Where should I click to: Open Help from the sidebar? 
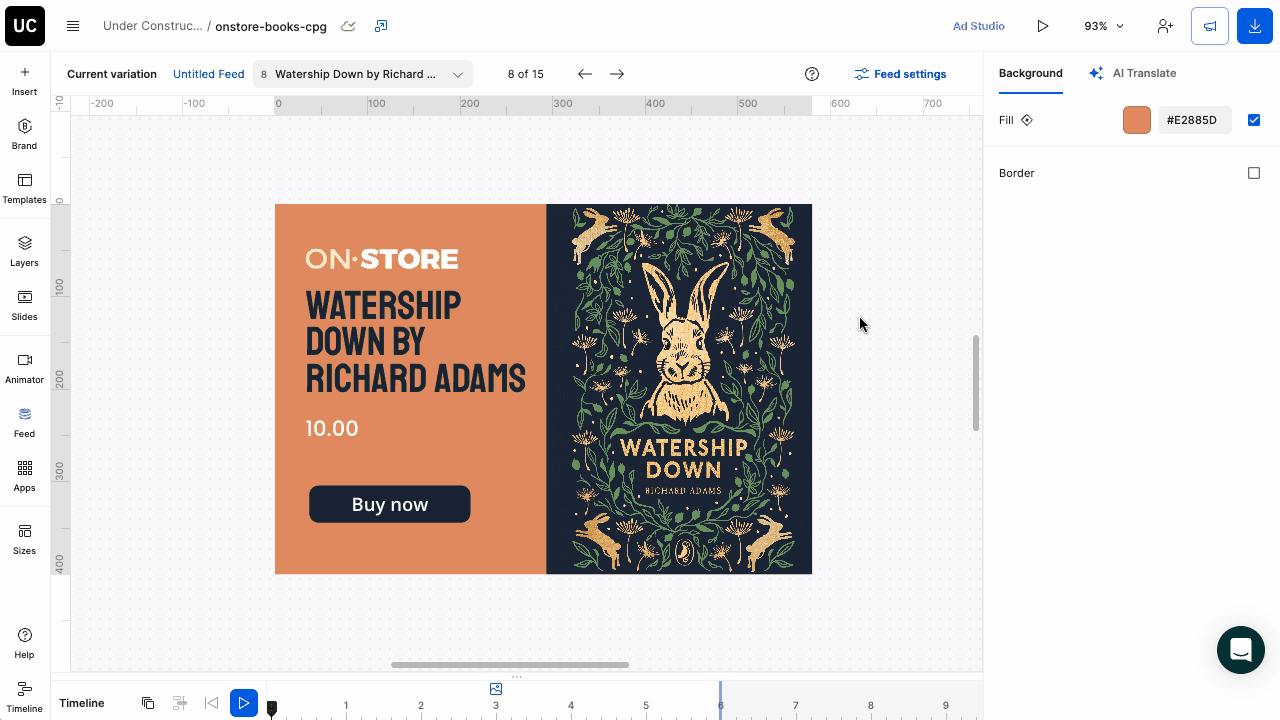tap(25, 643)
